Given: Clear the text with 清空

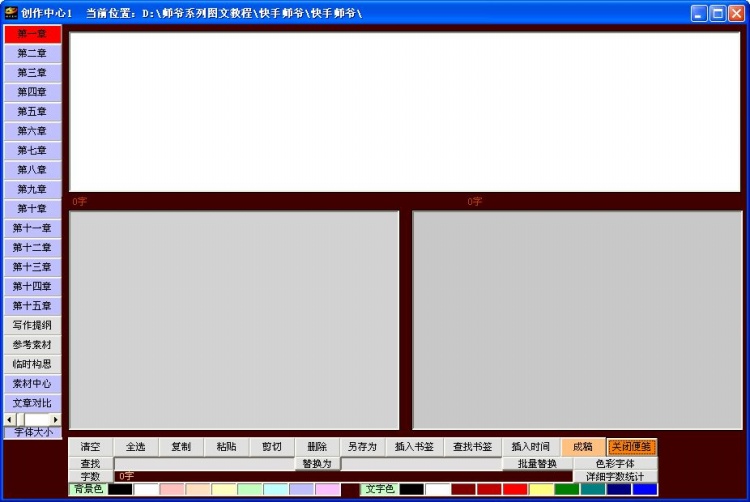Looking at the screenshot, I should [x=90, y=447].
